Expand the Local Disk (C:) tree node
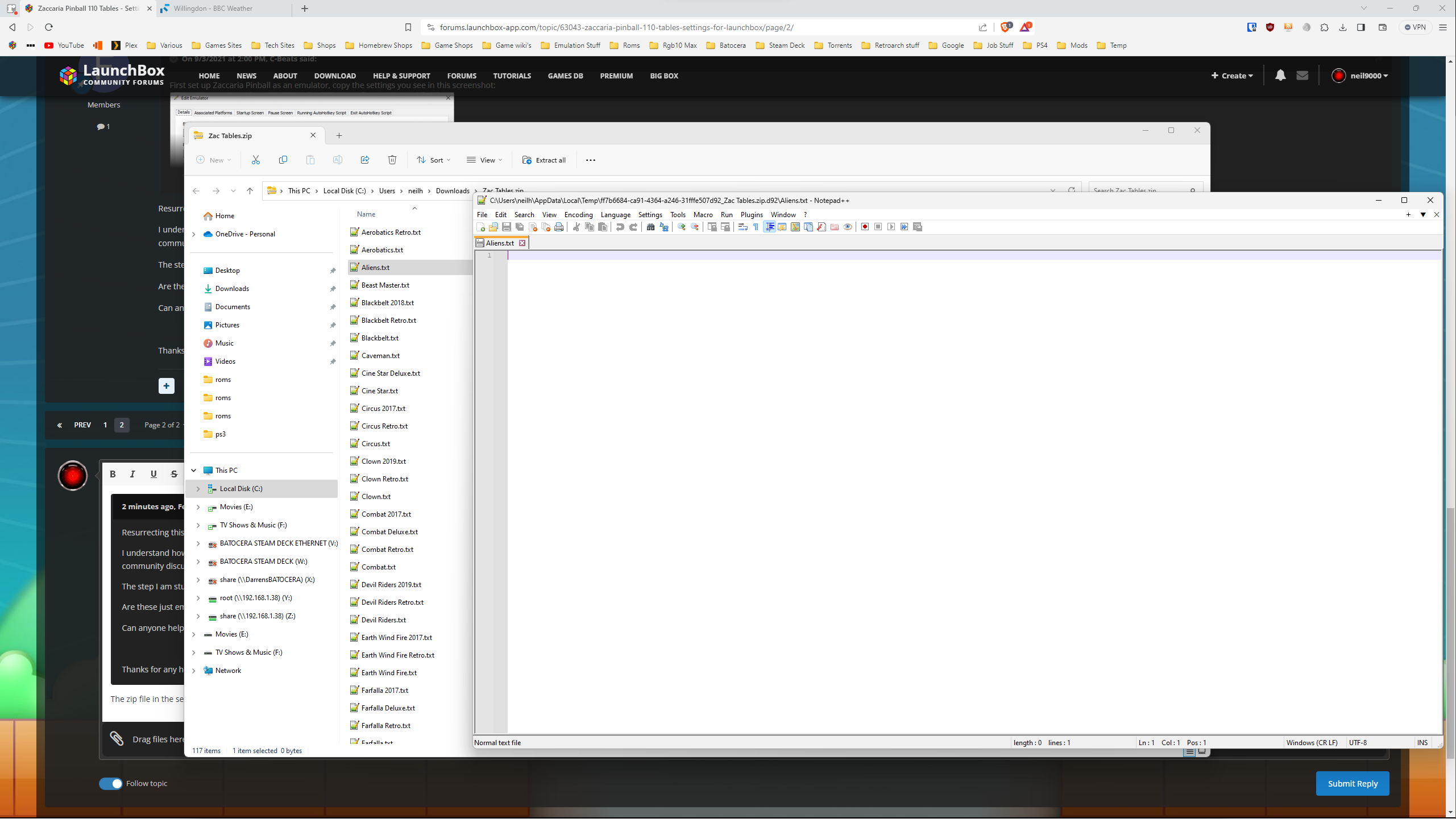The height and width of the screenshot is (819, 1456). [198, 489]
